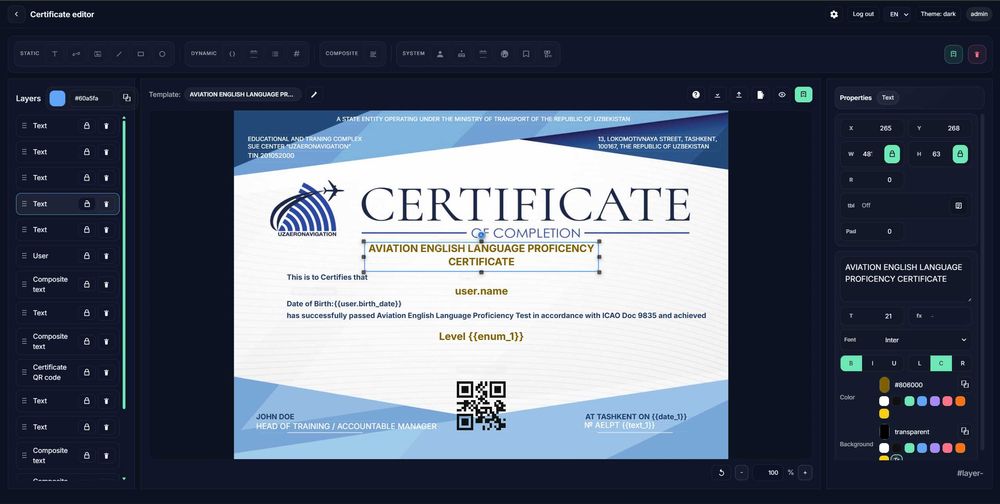Screen dimensions: 1000x504
Task: Add the system user element icon
Action: coord(439,53)
